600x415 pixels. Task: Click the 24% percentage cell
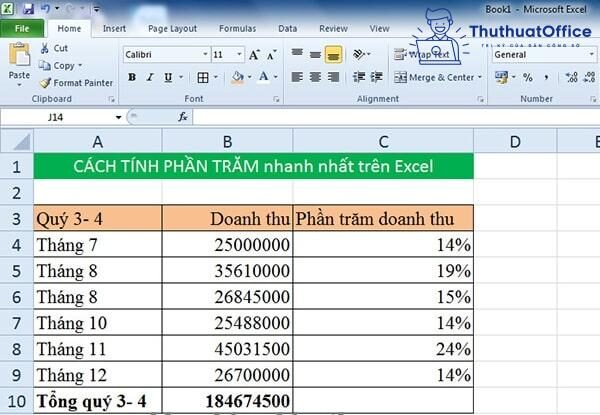(x=383, y=349)
